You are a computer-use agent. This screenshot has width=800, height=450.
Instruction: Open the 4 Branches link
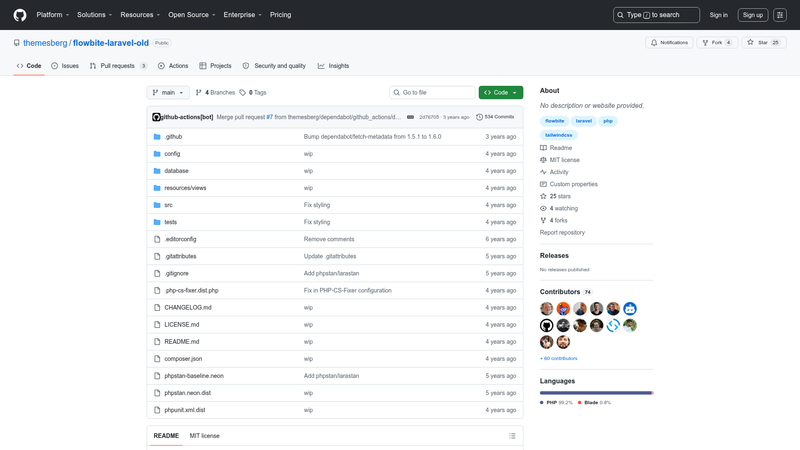[x=215, y=92]
